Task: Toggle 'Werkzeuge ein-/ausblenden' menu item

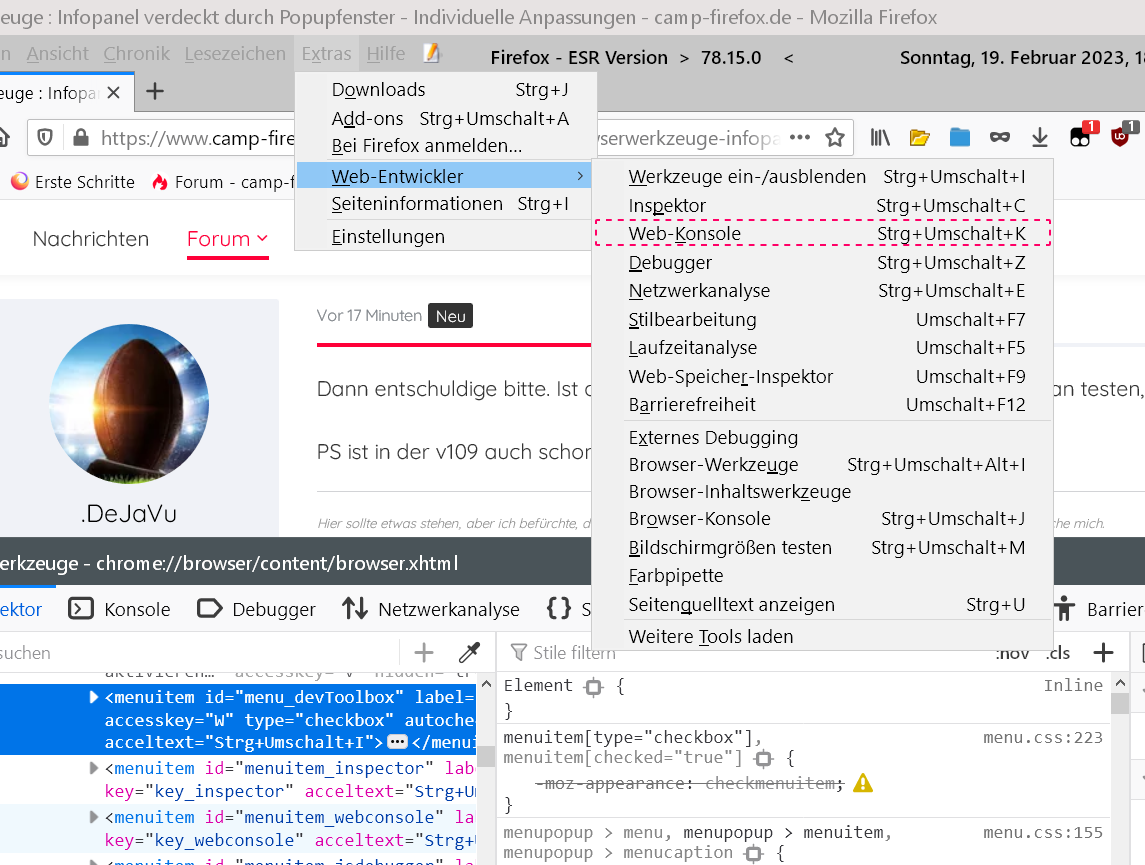Action: pyautogui.click(x=747, y=177)
